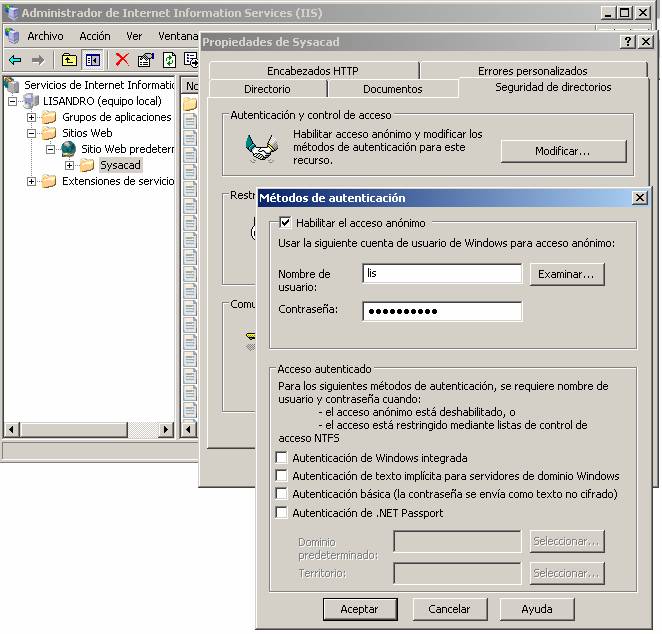The width and height of the screenshot is (662, 634).
Task: Open Properties via the toolbar icon
Action: click(x=146, y=60)
